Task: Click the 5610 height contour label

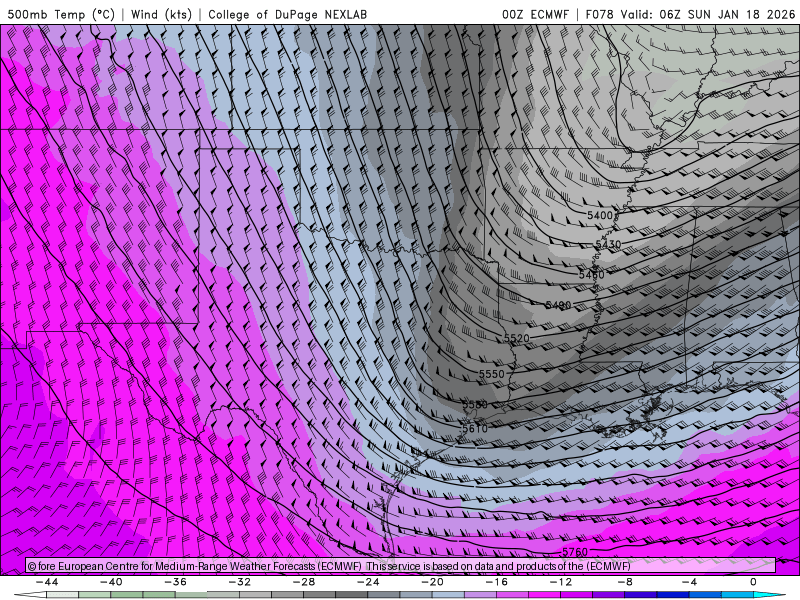Action: (x=475, y=429)
